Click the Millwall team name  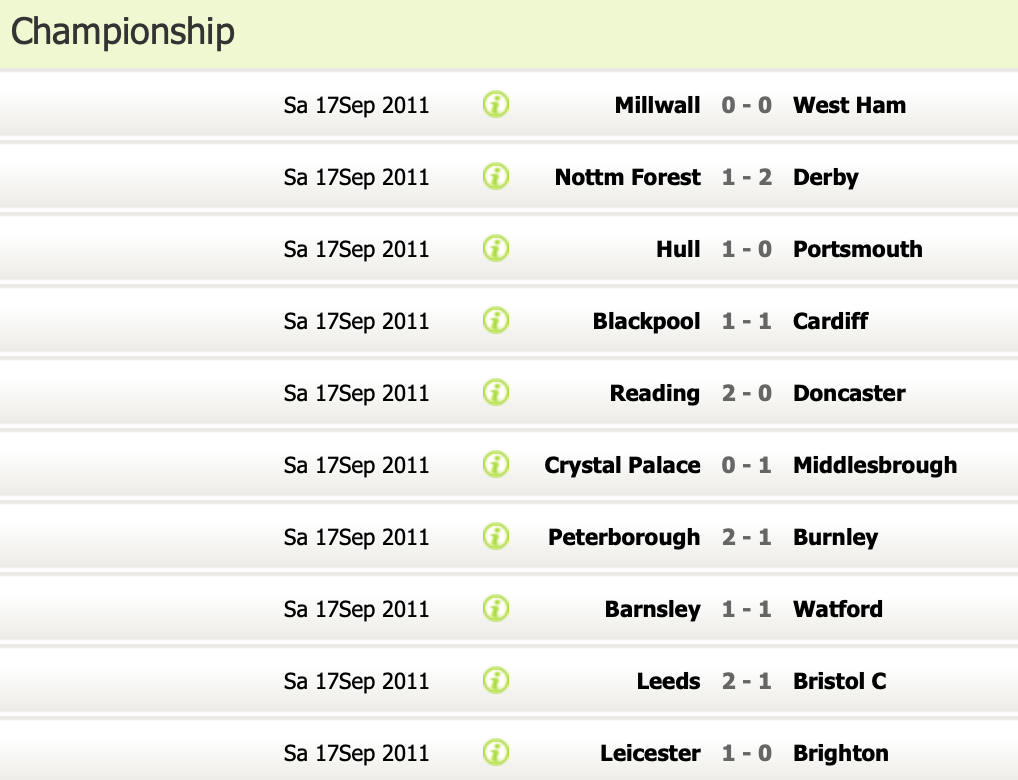click(x=657, y=105)
